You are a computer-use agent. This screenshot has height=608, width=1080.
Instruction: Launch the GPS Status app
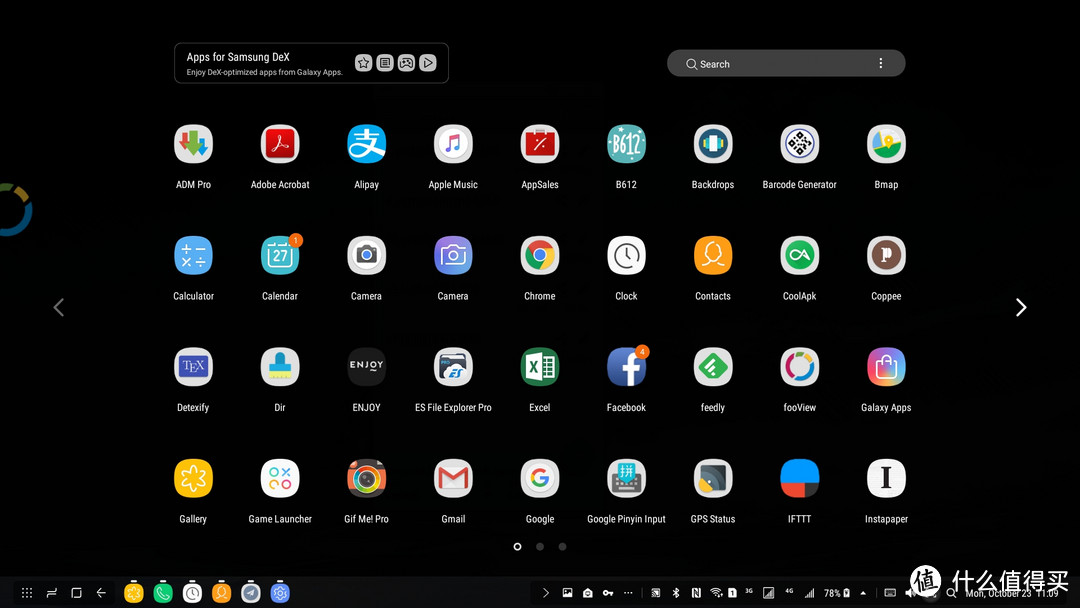pyautogui.click(x=713, y=478)
